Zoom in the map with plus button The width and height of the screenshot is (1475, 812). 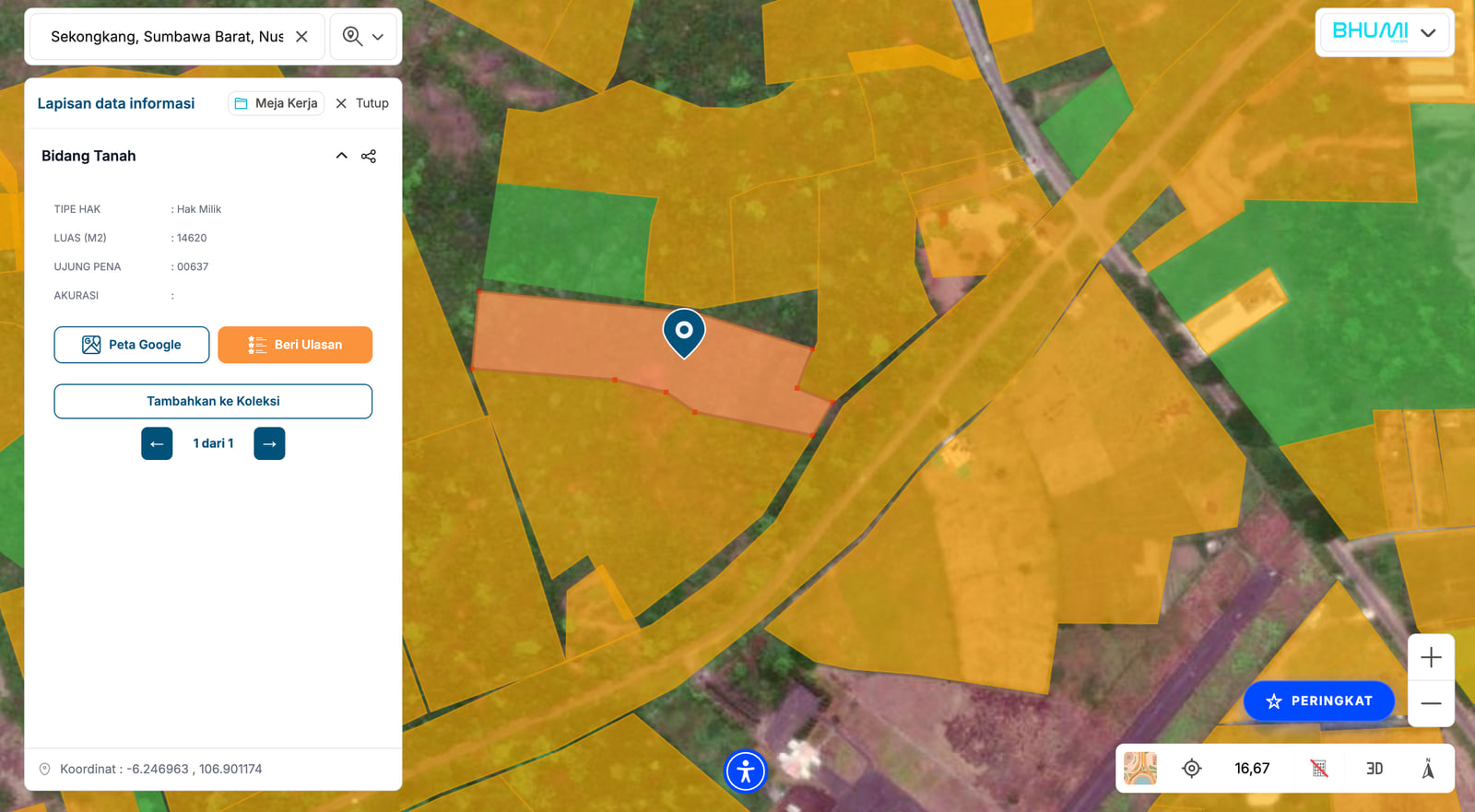point(1431,657)
